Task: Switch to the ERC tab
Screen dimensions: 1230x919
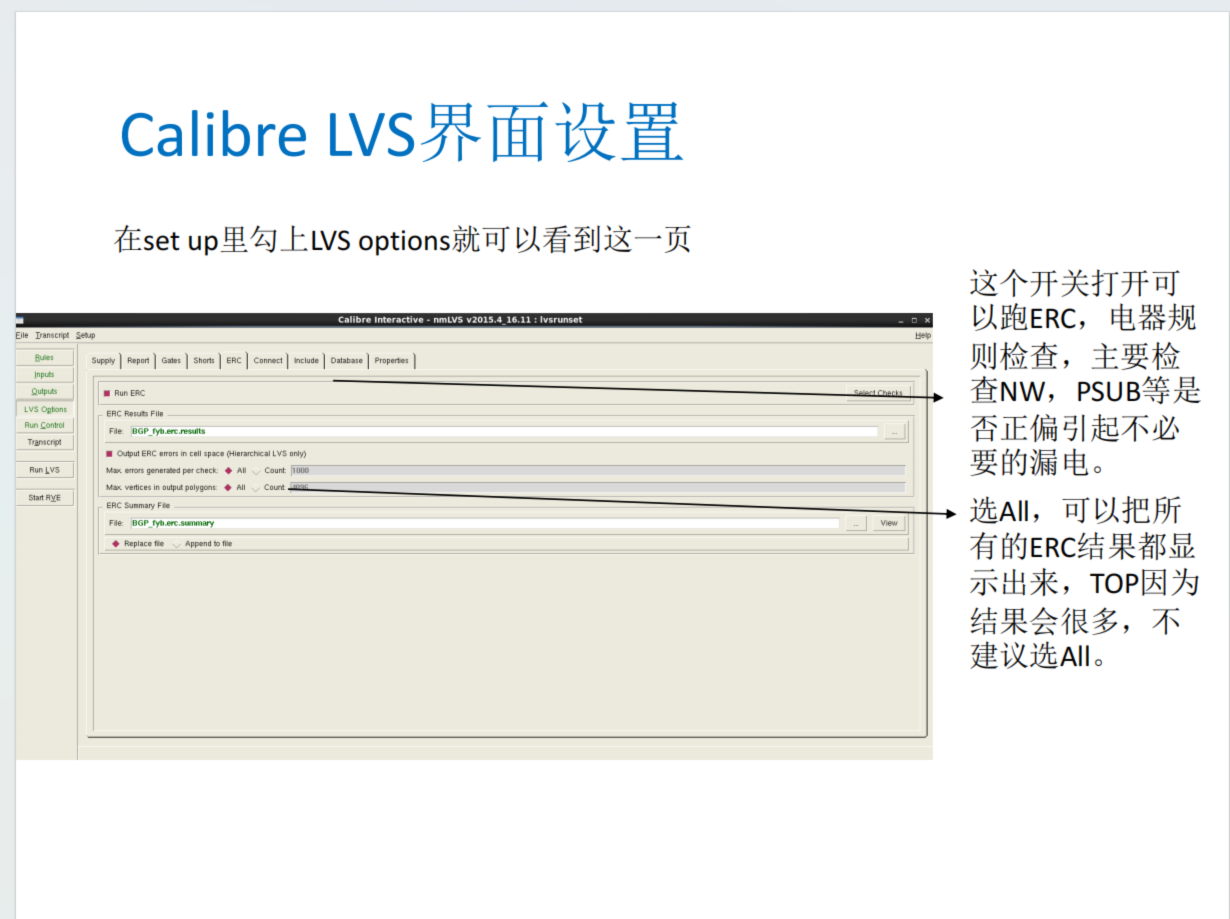Action: point(234,361)
